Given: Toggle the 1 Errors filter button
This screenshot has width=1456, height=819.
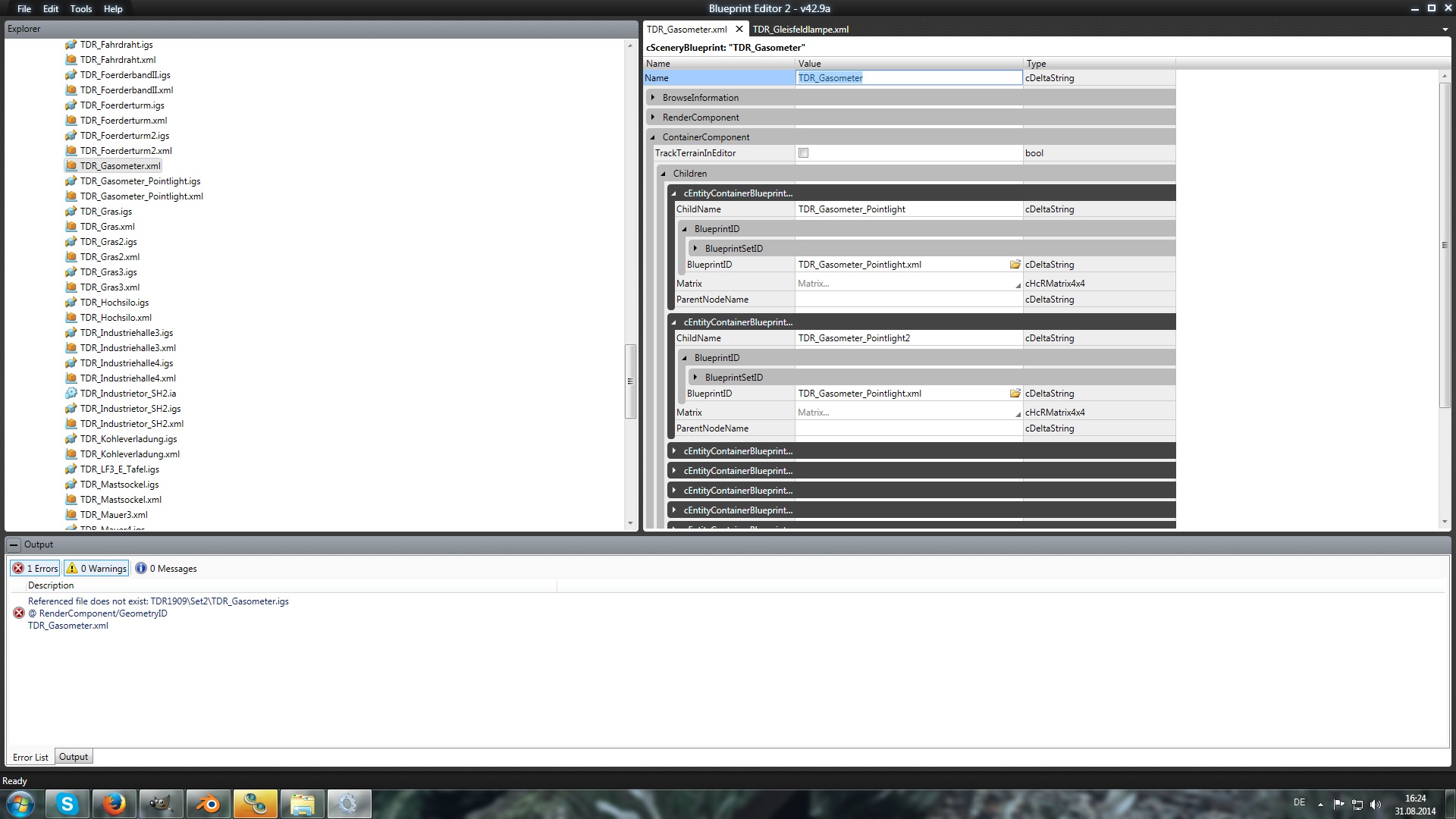Looking at the screenshot, I should 35,568.
